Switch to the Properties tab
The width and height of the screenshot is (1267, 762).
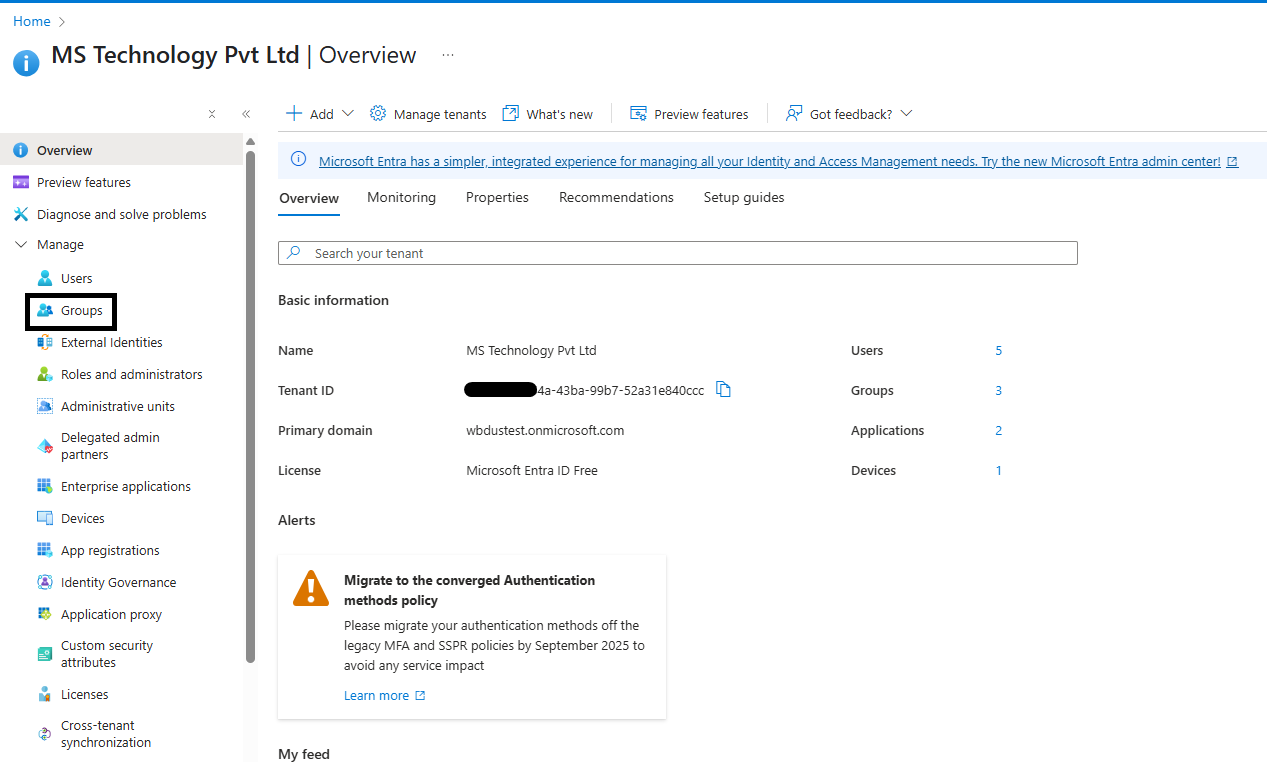click(497, 197)
